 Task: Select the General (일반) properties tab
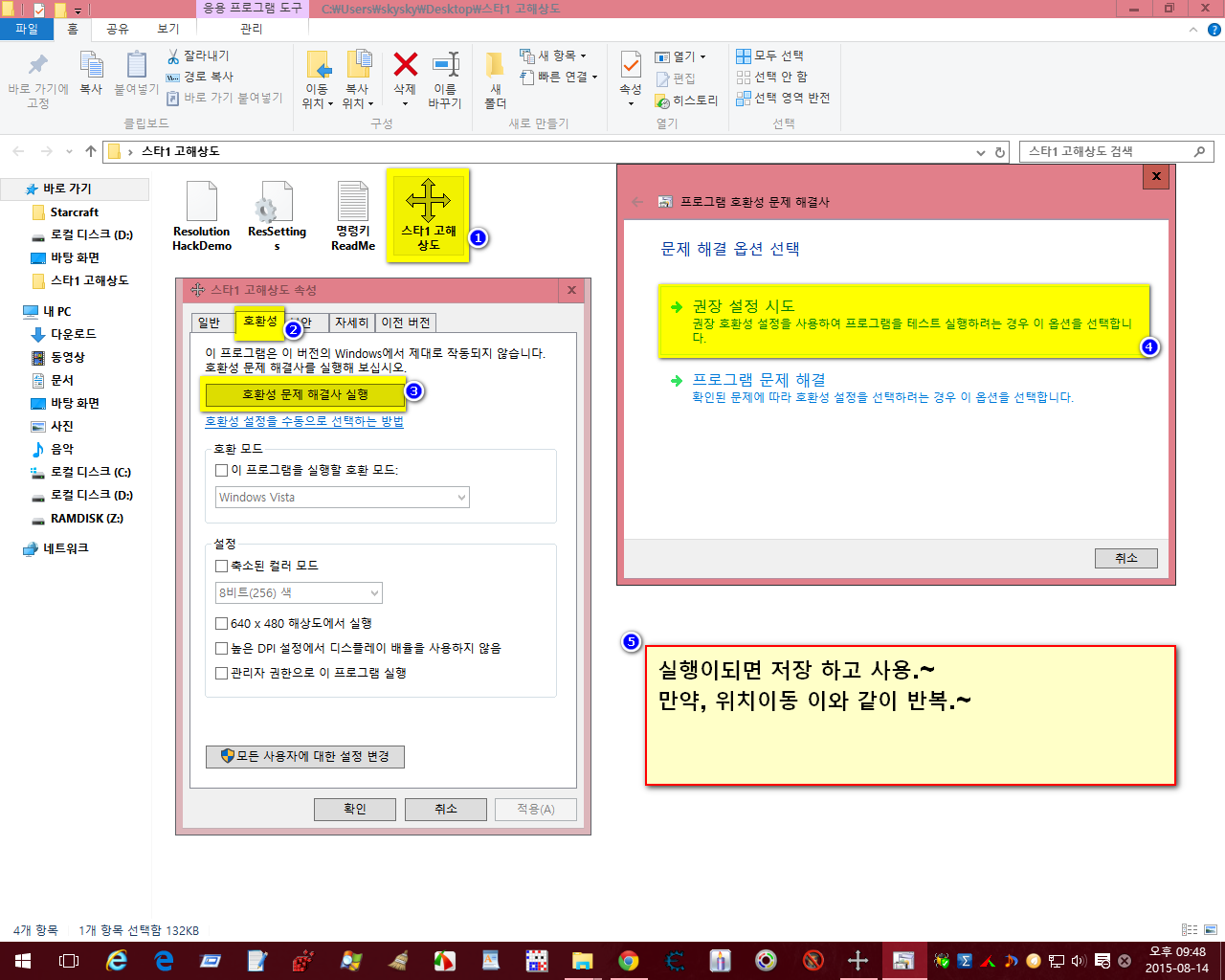210,323
